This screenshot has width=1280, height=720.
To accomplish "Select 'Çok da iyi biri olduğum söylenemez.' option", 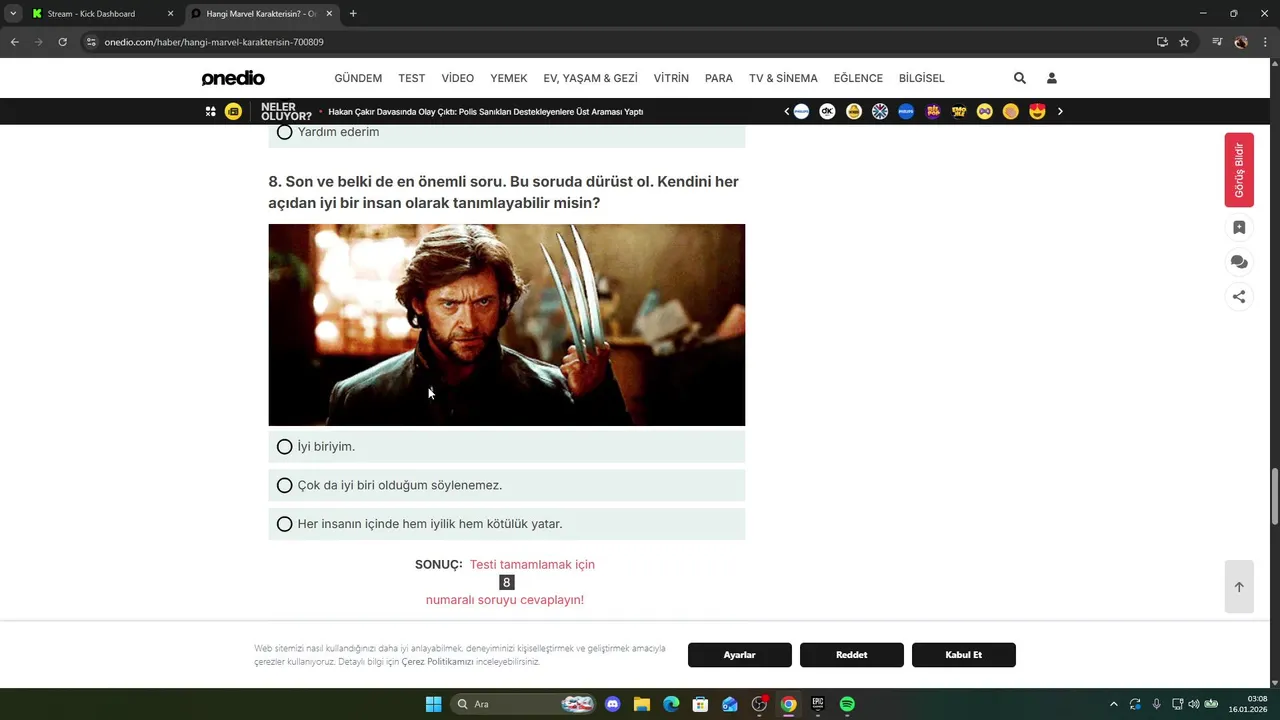I will 506,485.
